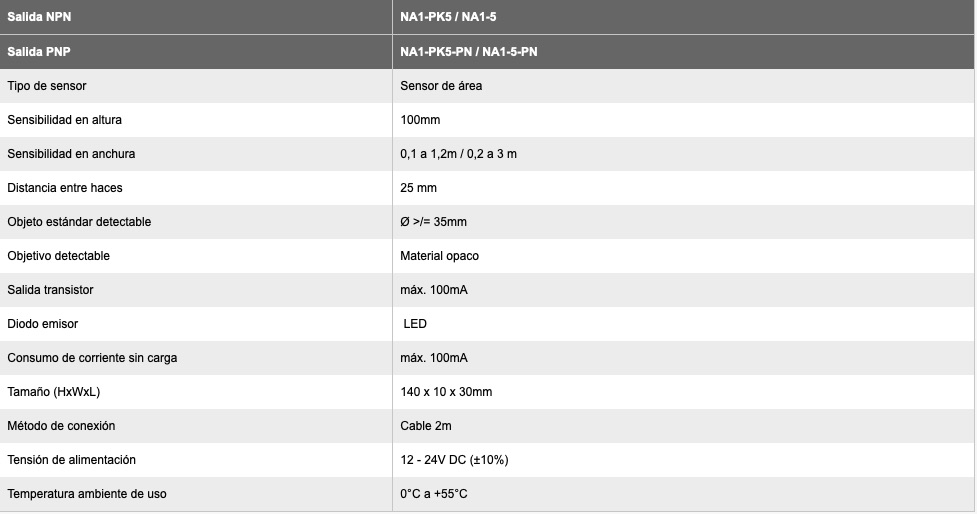Click the 'Salida PNP' header cell
This screenshot has width=977, height=514.
[196, 52]
